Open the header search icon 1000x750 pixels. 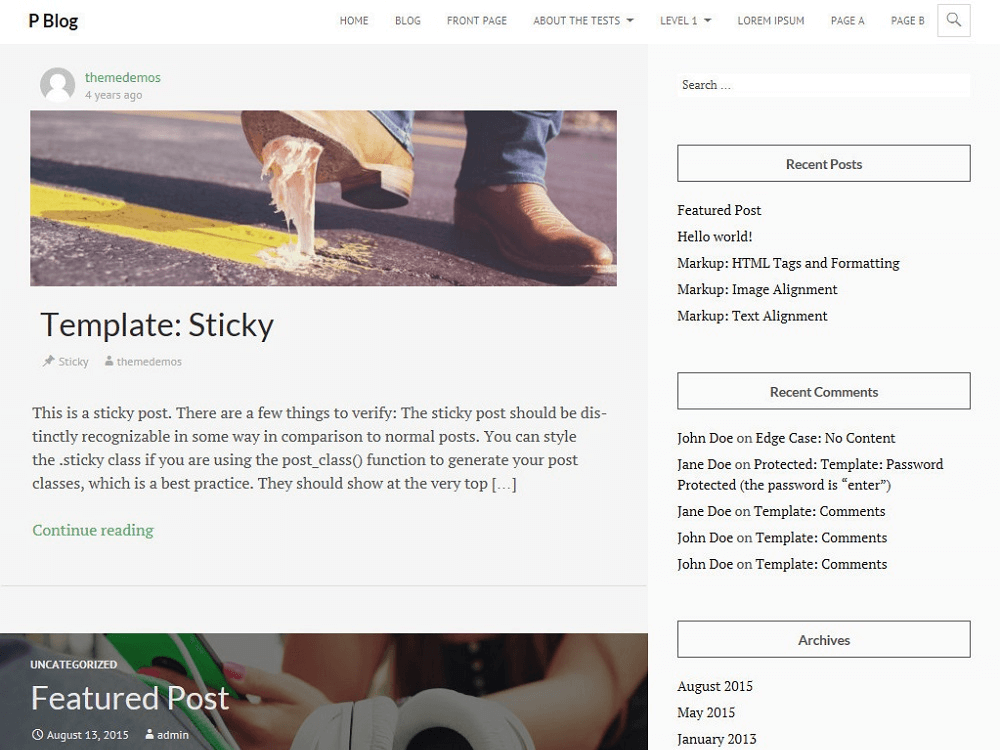point(953,20)
